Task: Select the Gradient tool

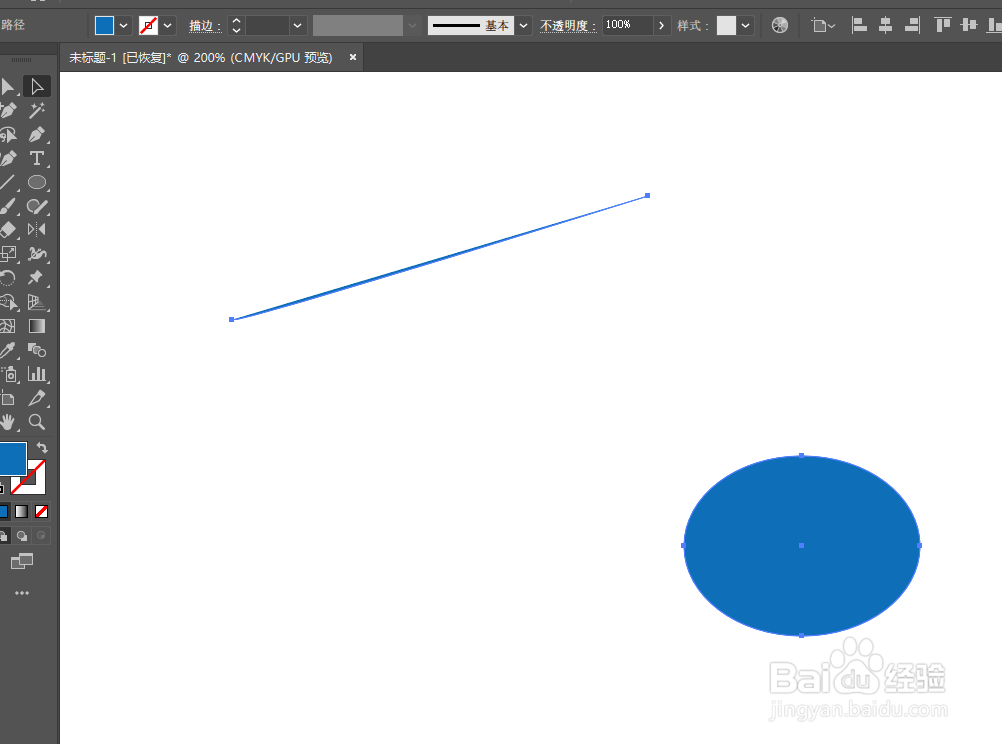Action: [36, 326]
